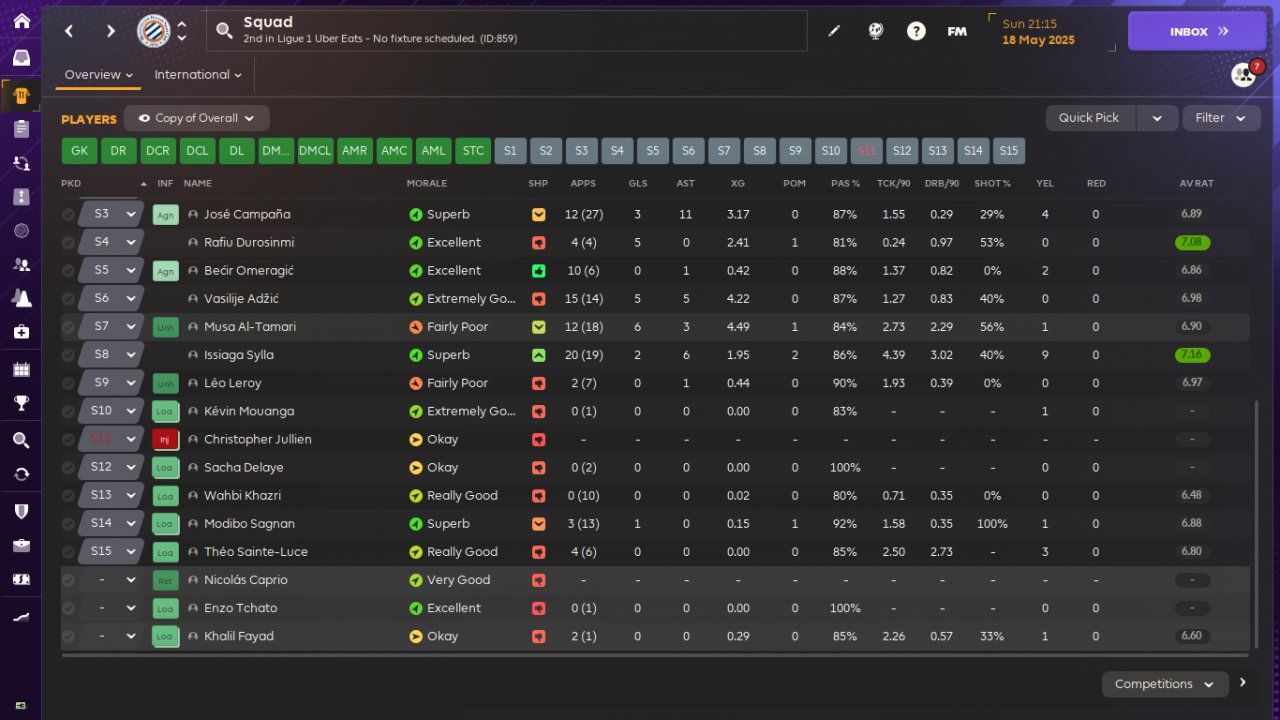Open the Copy of Overall view dropdown
Image resolution: width=1280 pixels, height=720 pixels.
(196, 118)
